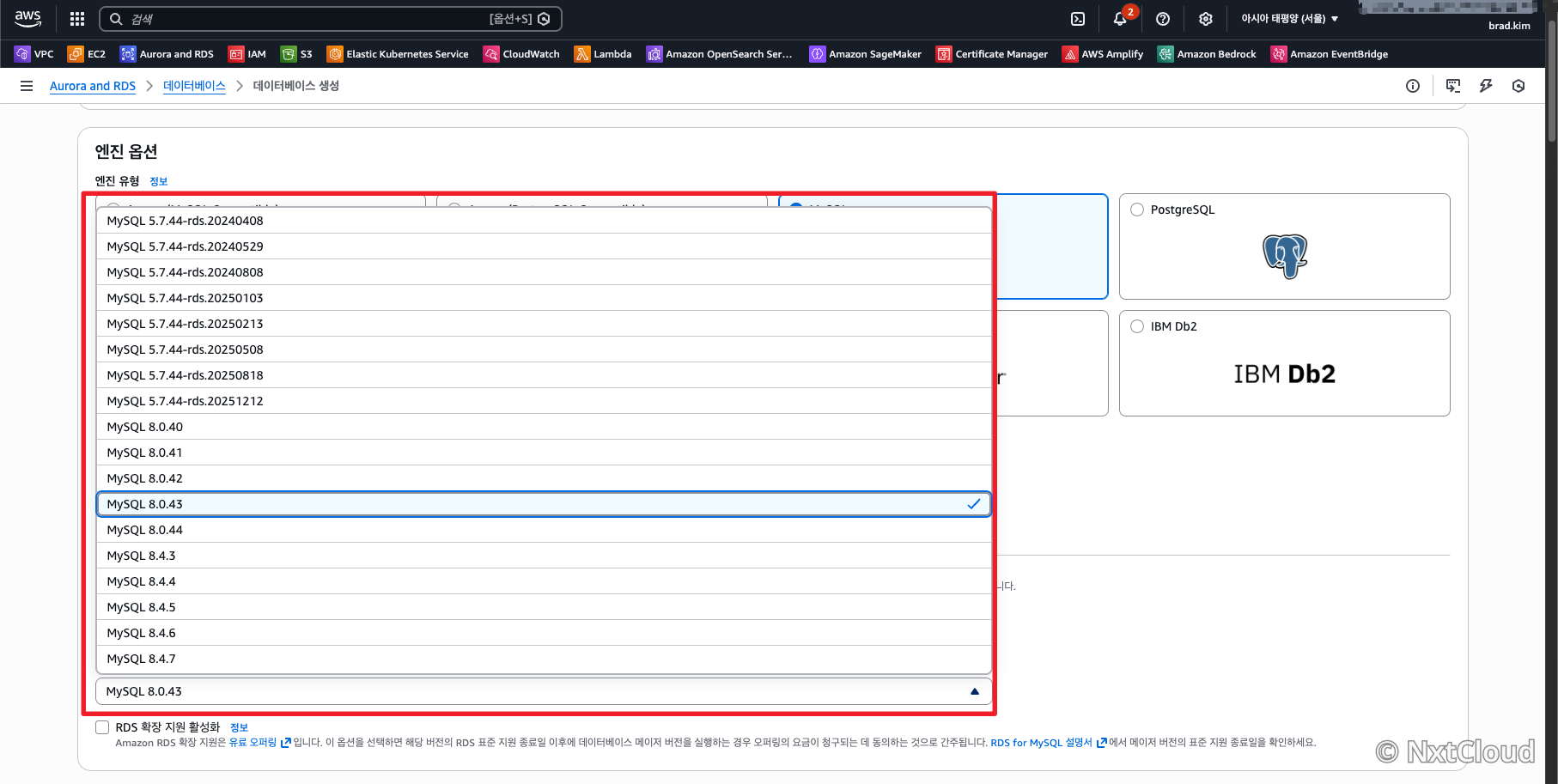Choose MySQL 5.7.44-rds.20240529 from the list
1558x784 pixels.
click(x=544, y=246)
